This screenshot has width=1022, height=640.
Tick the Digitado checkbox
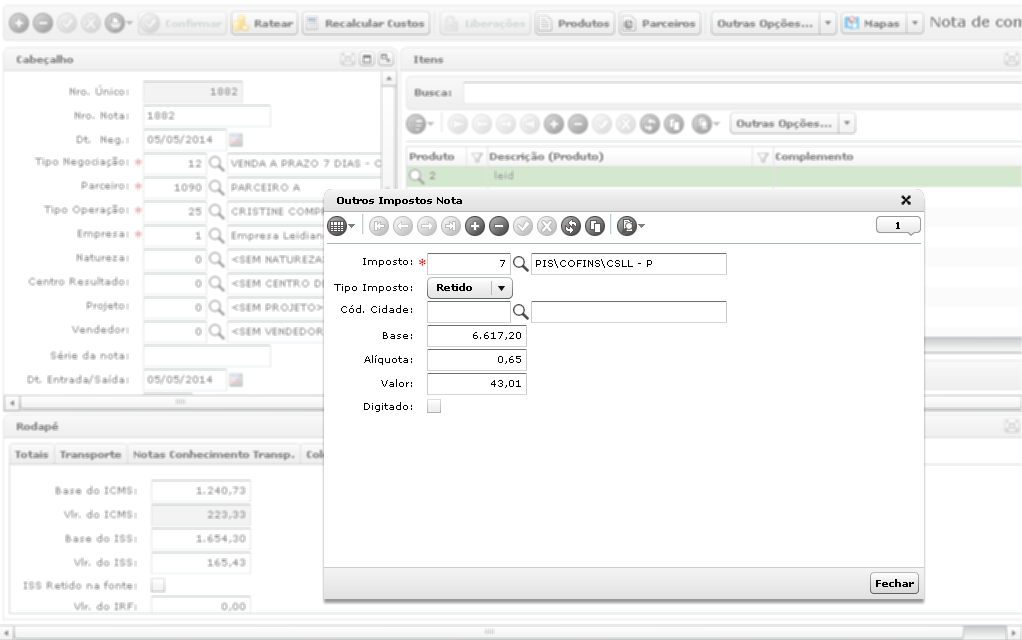click(434, 407)
